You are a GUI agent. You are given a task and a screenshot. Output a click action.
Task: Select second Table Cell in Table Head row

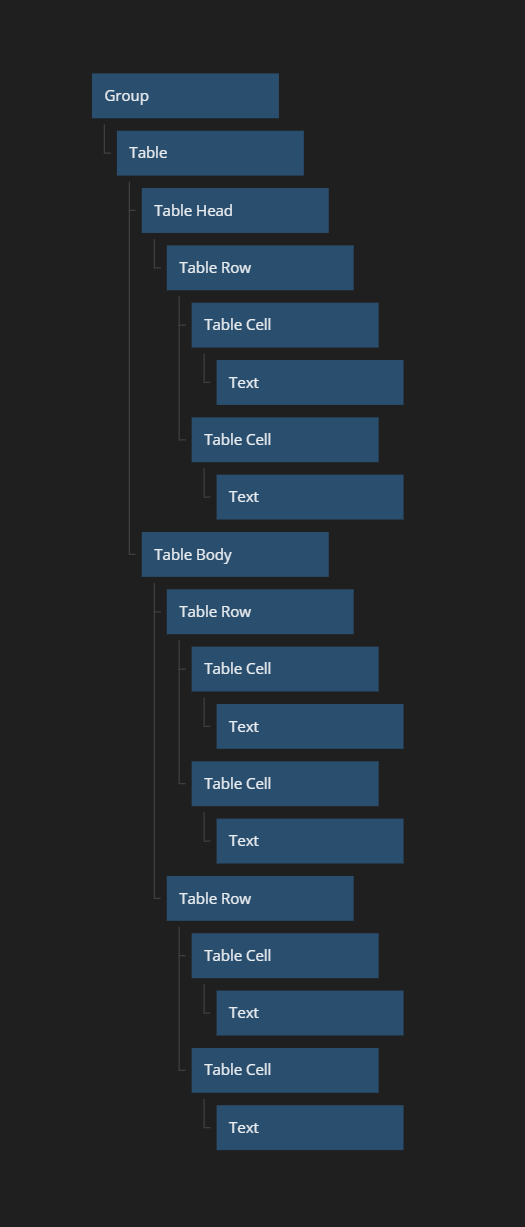285,440
